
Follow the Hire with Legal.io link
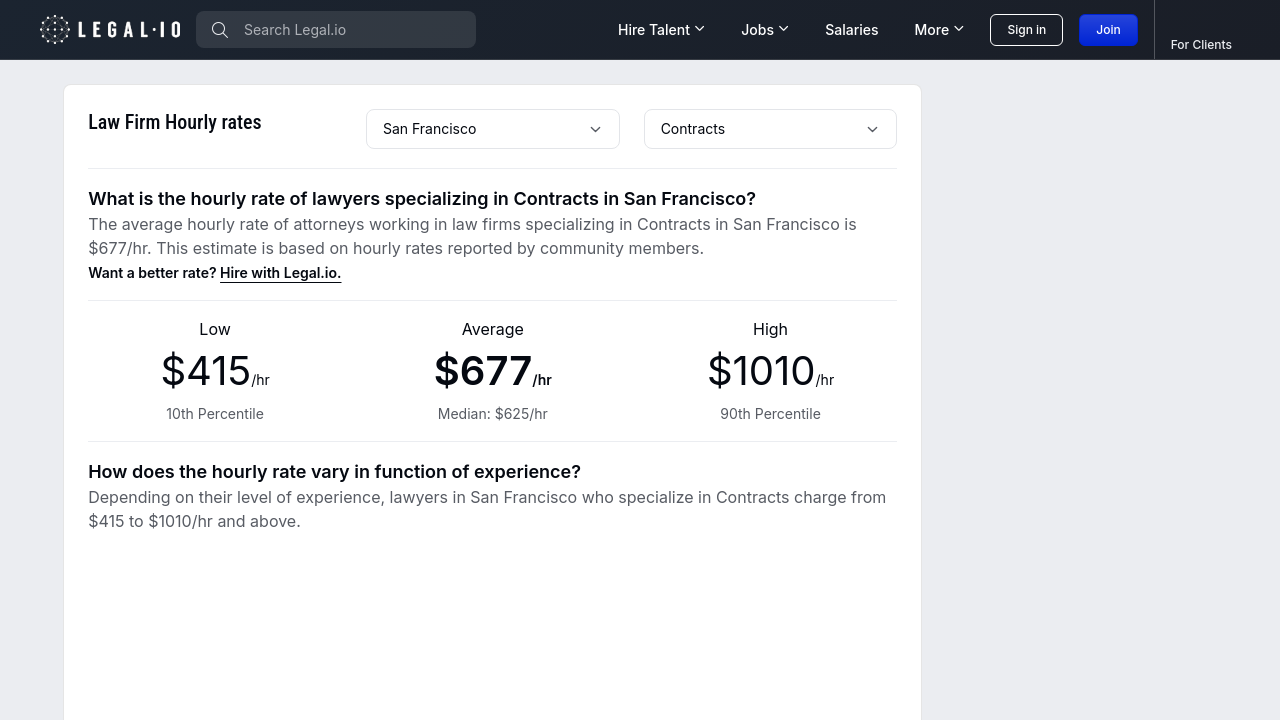pyautogui.click(x=280, y=273)
